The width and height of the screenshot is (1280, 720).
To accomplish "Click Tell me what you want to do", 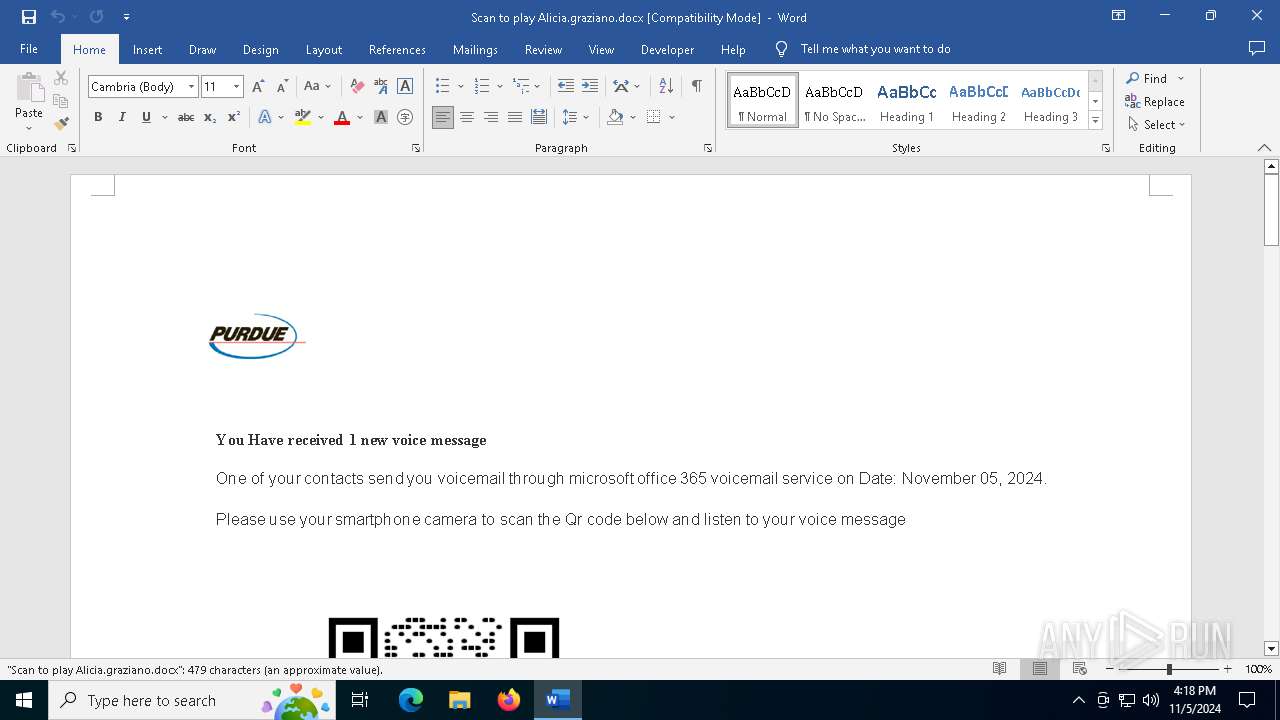I will tap(875, 49).
